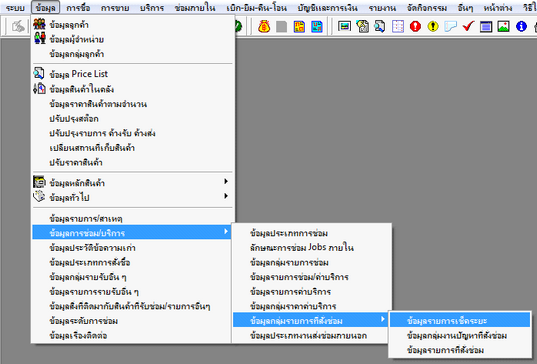This screenshot has width=537, height=364.
Task: Open the รายงาน menu in menu bar
Action: coord(382,8)
